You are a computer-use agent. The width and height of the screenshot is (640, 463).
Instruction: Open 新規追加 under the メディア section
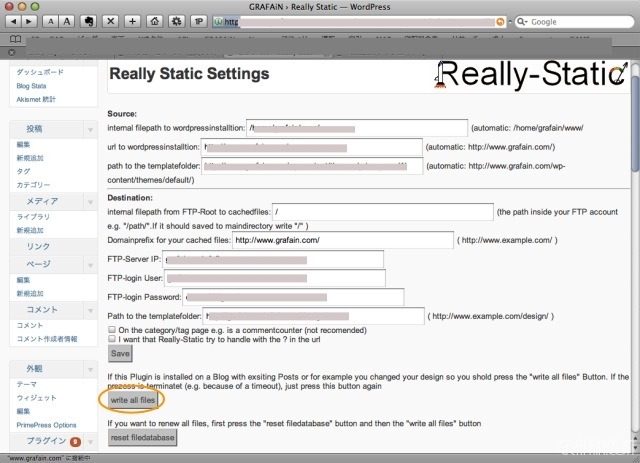(30, 230)
